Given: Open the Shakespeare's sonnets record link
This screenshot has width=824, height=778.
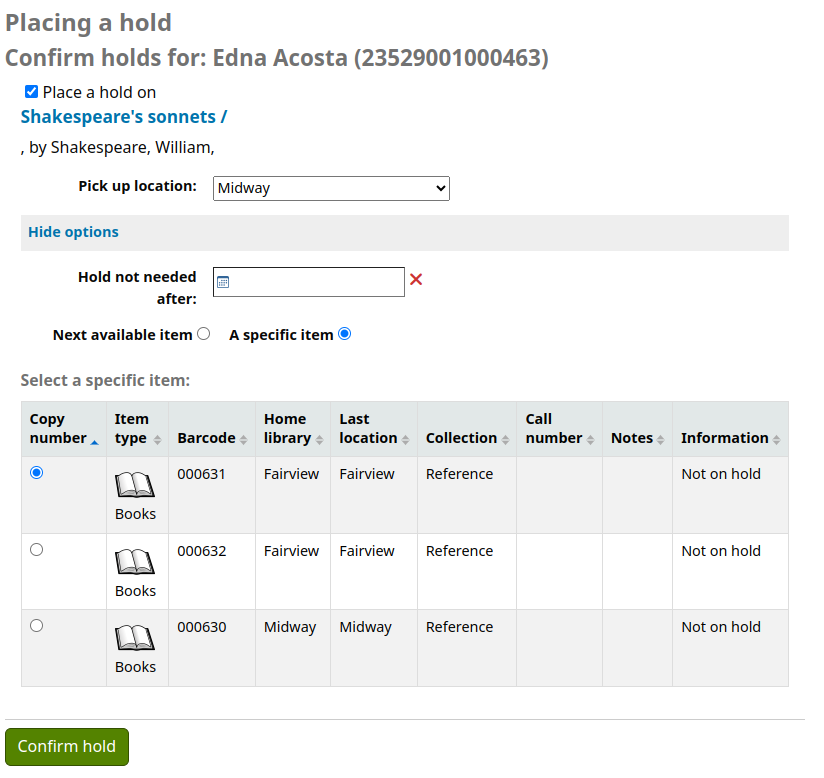Looking at the screenshot, I should click(124, 117).
